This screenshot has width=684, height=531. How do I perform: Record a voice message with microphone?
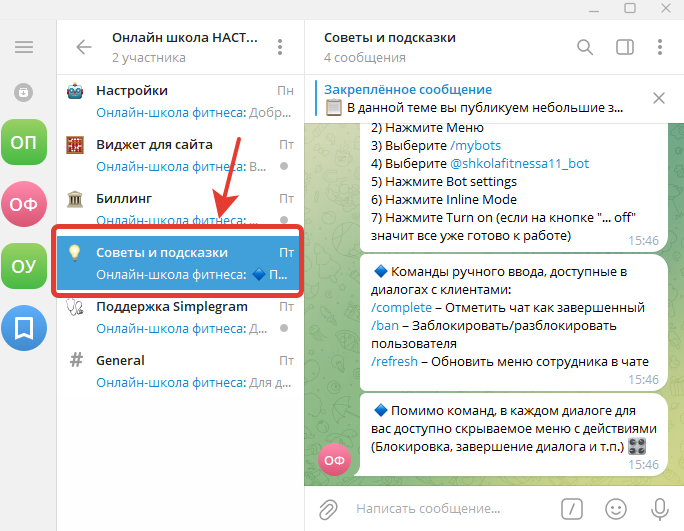(x=659, y=508)
